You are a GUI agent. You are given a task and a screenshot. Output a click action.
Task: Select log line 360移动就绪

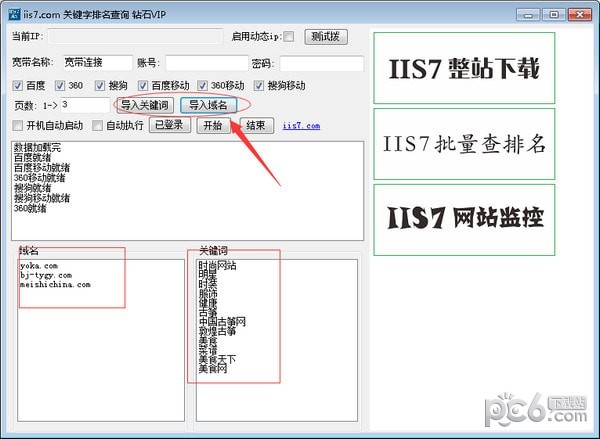(x=39, y=178)
